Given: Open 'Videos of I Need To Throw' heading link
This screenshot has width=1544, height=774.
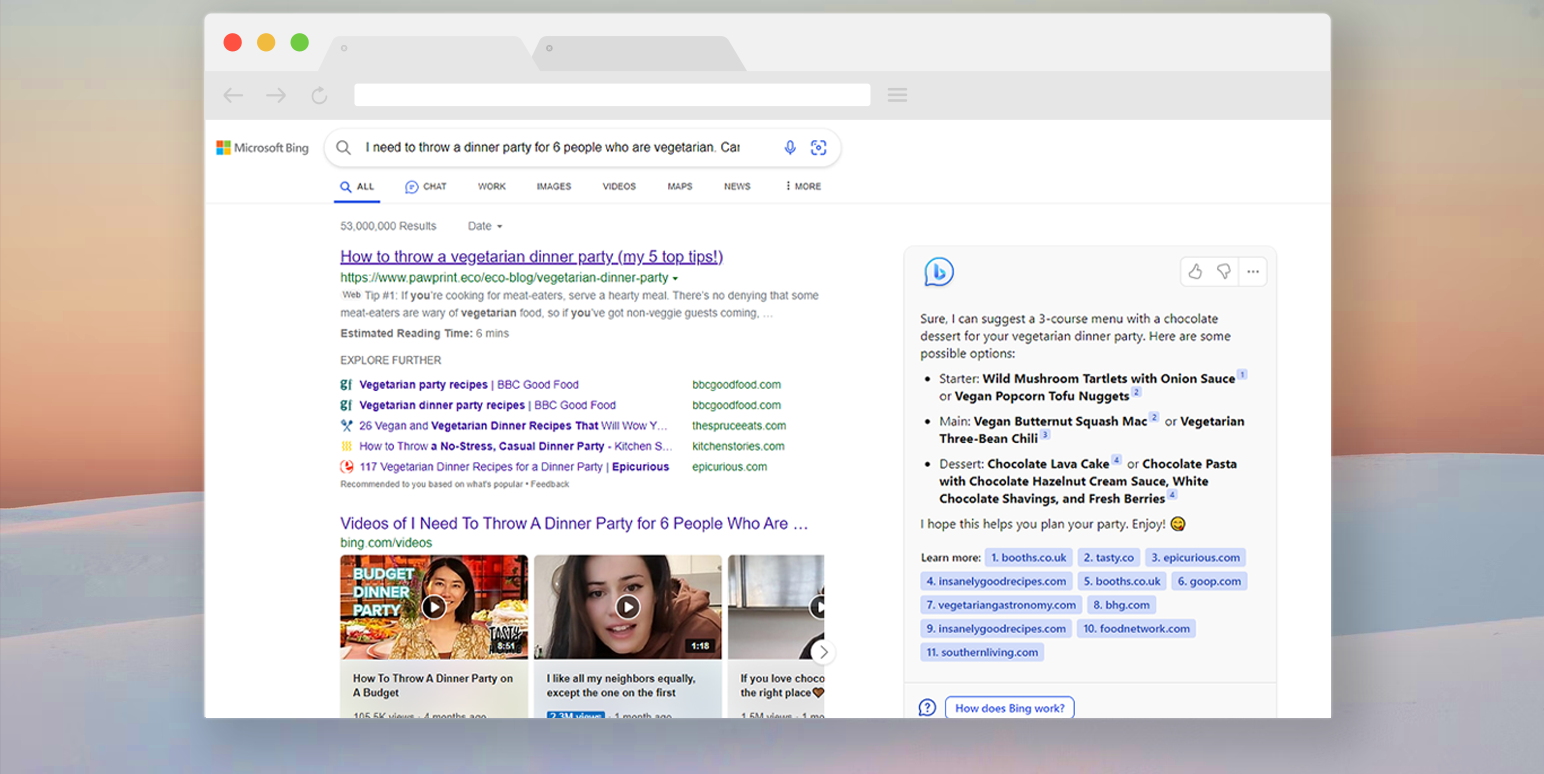Looking at the screenshot, I should 574,524.
